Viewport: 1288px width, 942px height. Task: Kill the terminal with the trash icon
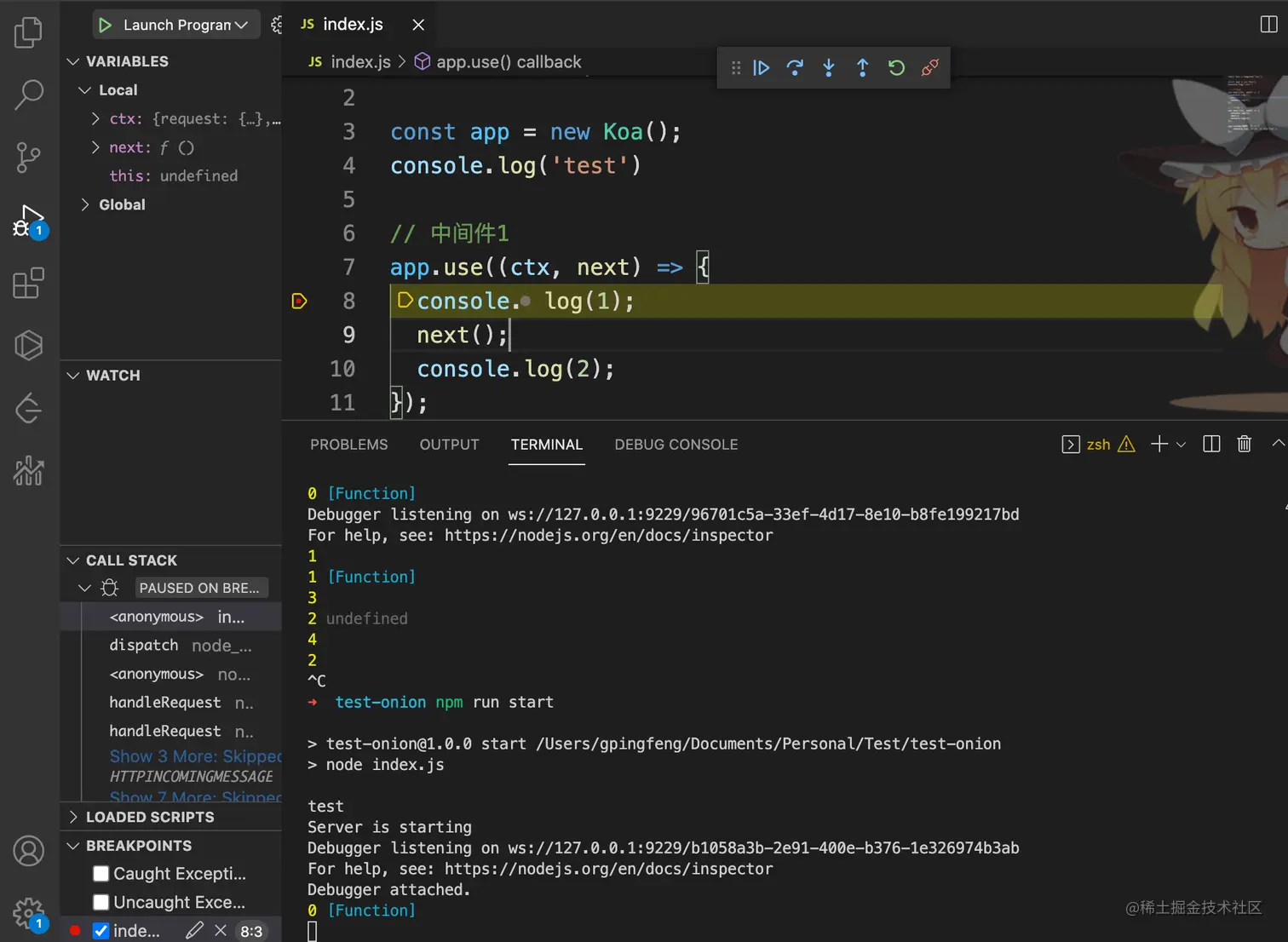pyautogui.click(x=1245, y=444)
